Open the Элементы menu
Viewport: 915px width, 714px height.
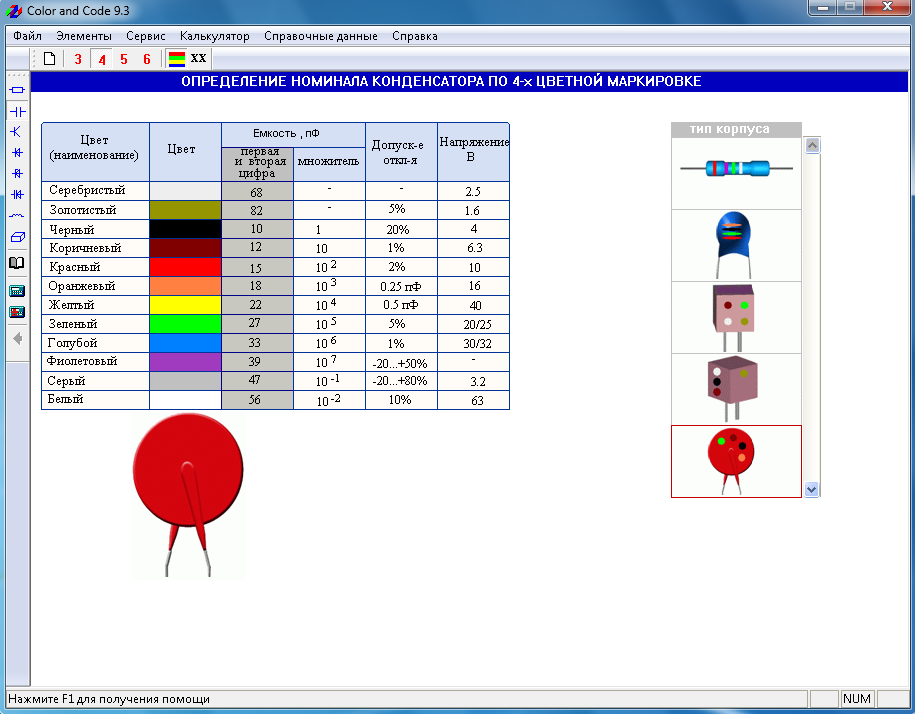83,36
